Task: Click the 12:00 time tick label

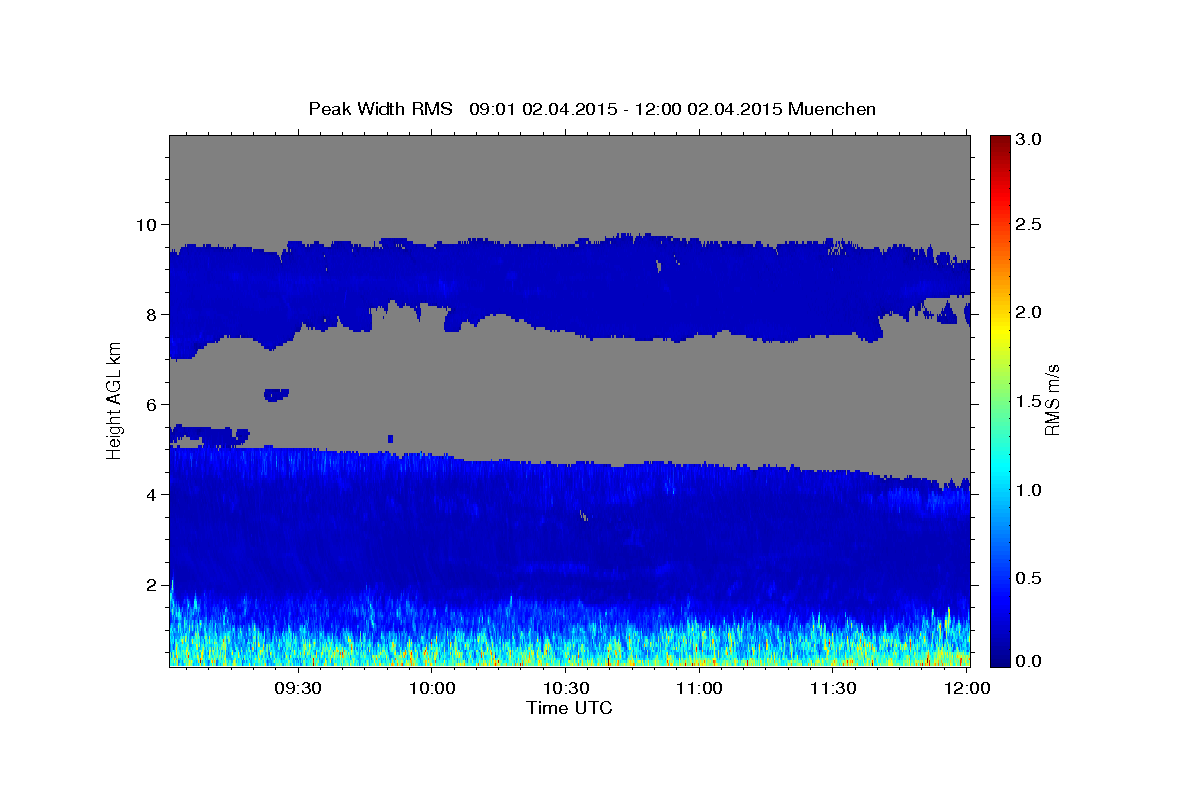Action: tap(966, 689)
